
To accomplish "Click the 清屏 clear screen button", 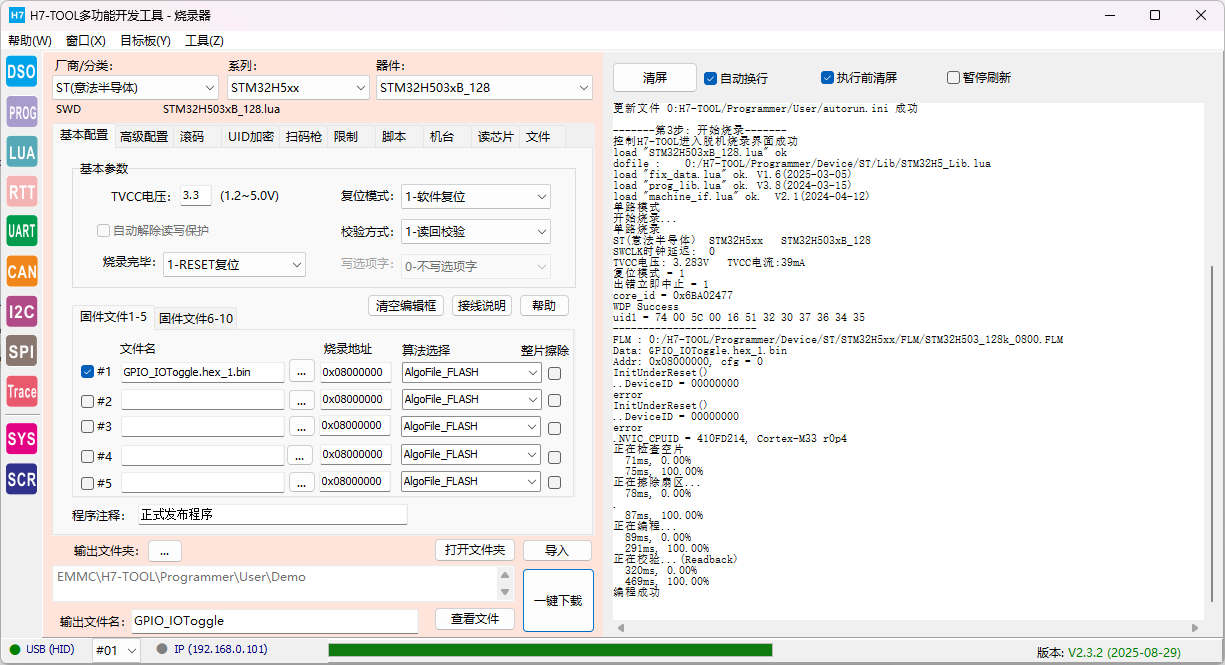I will pos(655,77).
